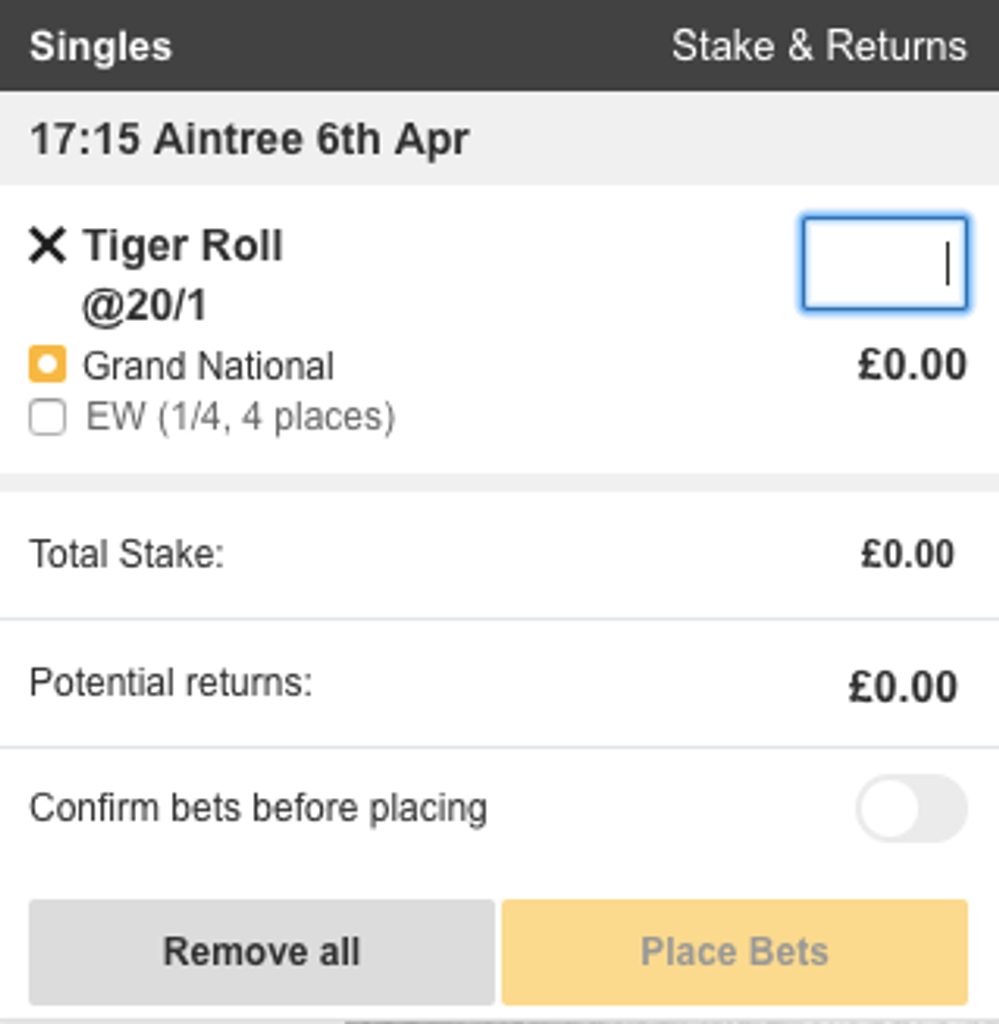Image resolution: width=999 pixels, height=1024 pixels.
Task: Click the Total Stake £0.00 value
Action: point(907,554)
